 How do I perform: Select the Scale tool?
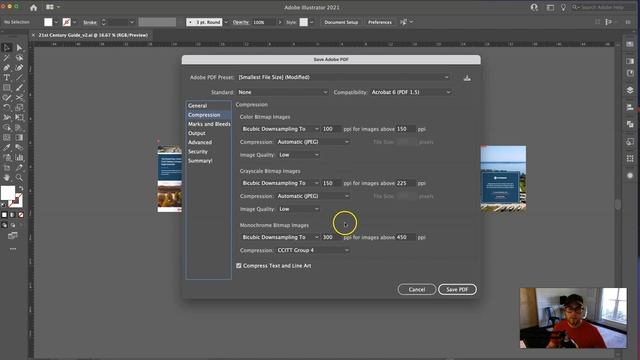tap(19, 107)
